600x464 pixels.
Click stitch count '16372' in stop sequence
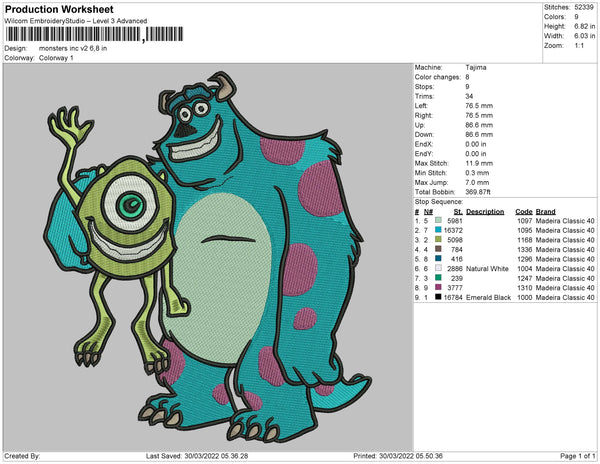point(453,230)
